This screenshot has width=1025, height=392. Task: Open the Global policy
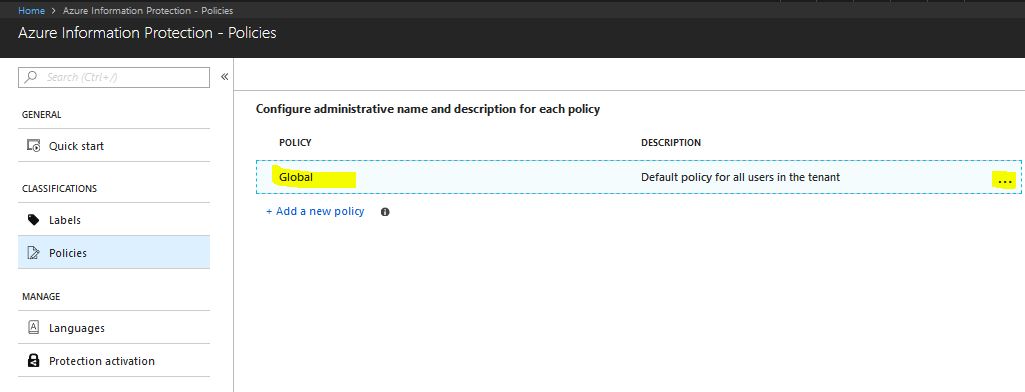pyautogui.click(x=296, y=177)
